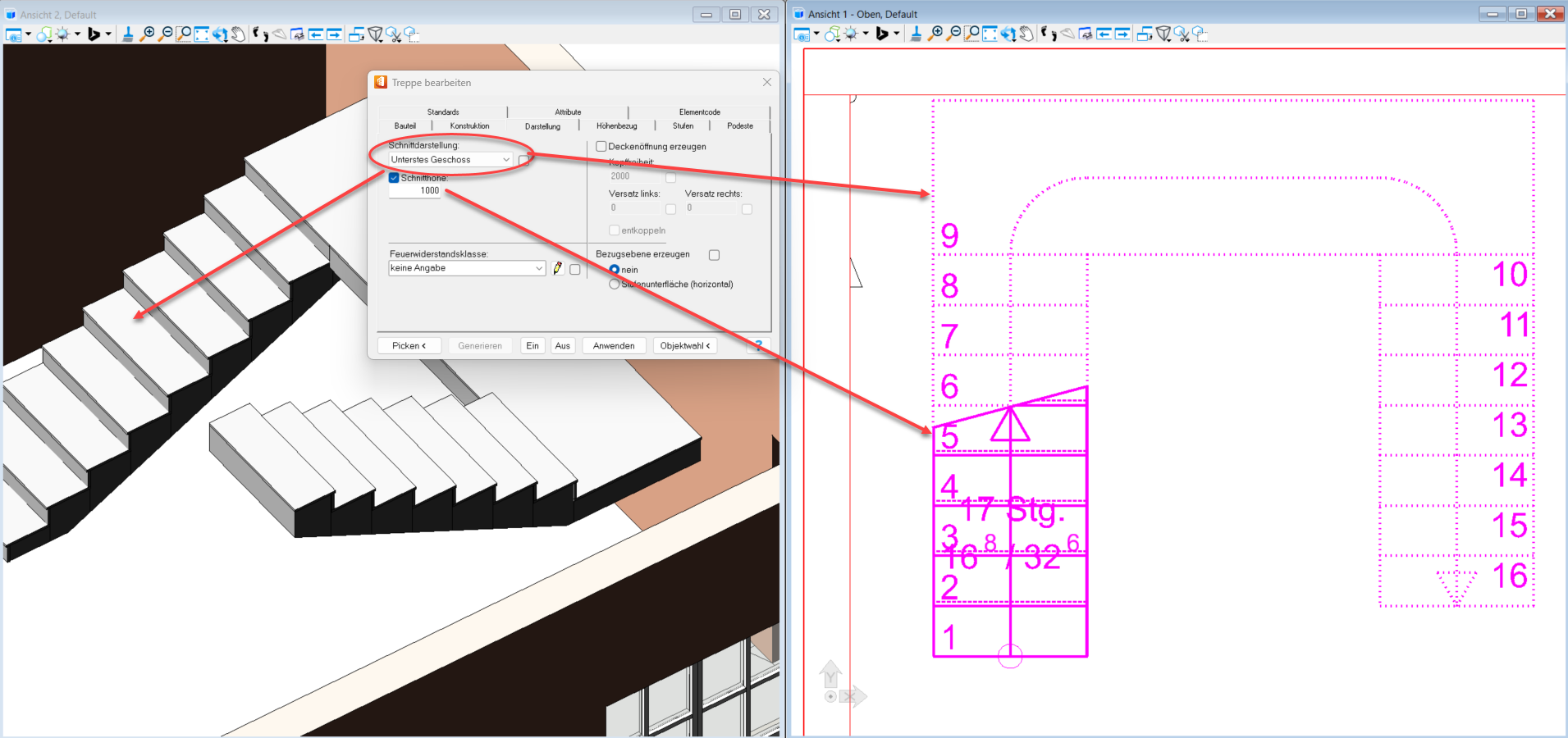Enable Deckenöffnung erzeugen checkbox
This screenshot has height=738, width=1568.
click(601, 147)
